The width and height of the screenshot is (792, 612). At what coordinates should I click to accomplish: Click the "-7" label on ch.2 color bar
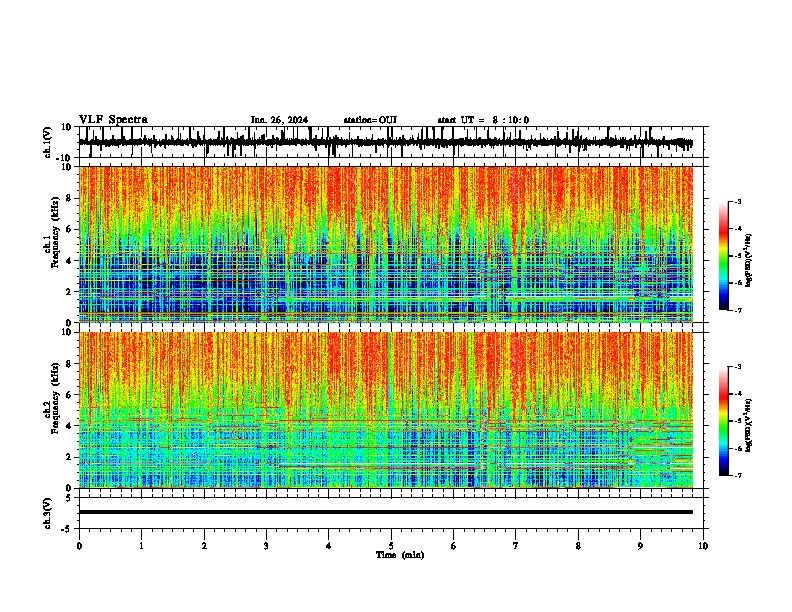[x=738, y=475]
